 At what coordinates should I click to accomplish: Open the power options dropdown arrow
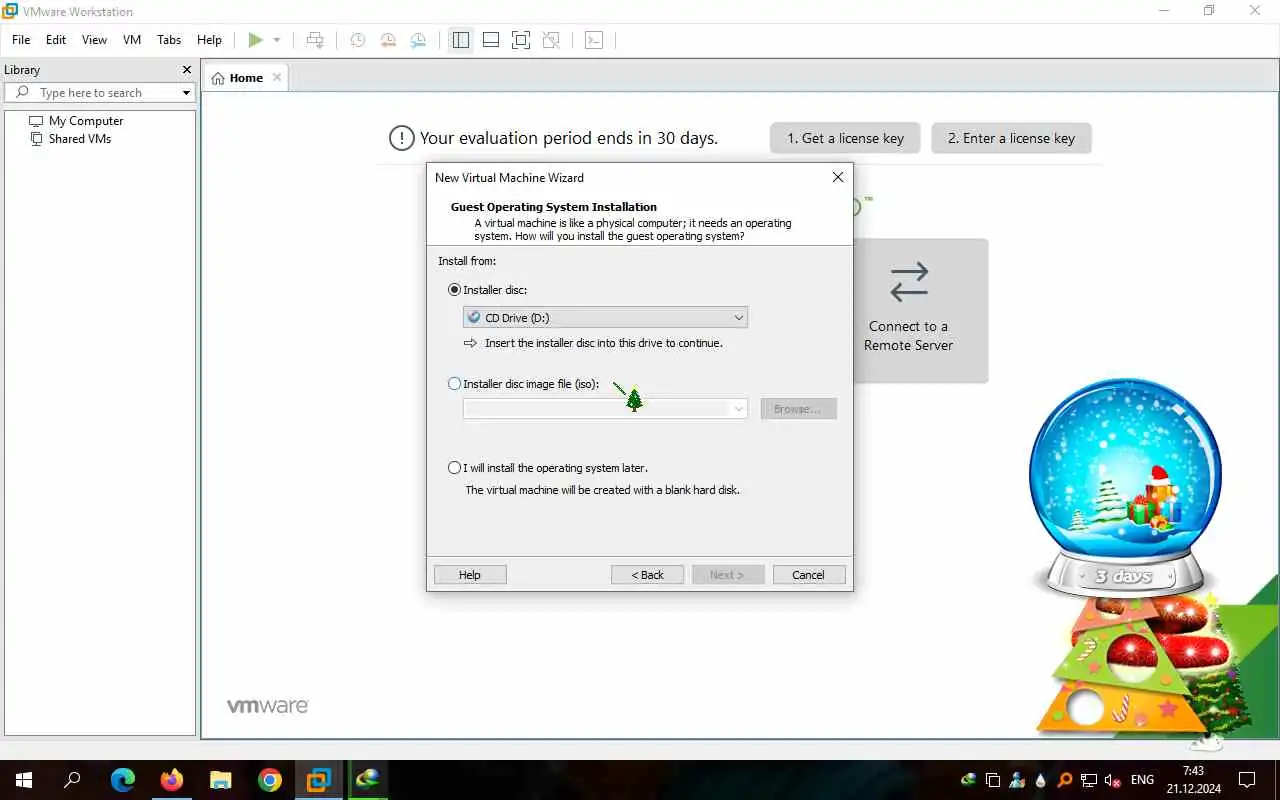click(x=277, y=40)
